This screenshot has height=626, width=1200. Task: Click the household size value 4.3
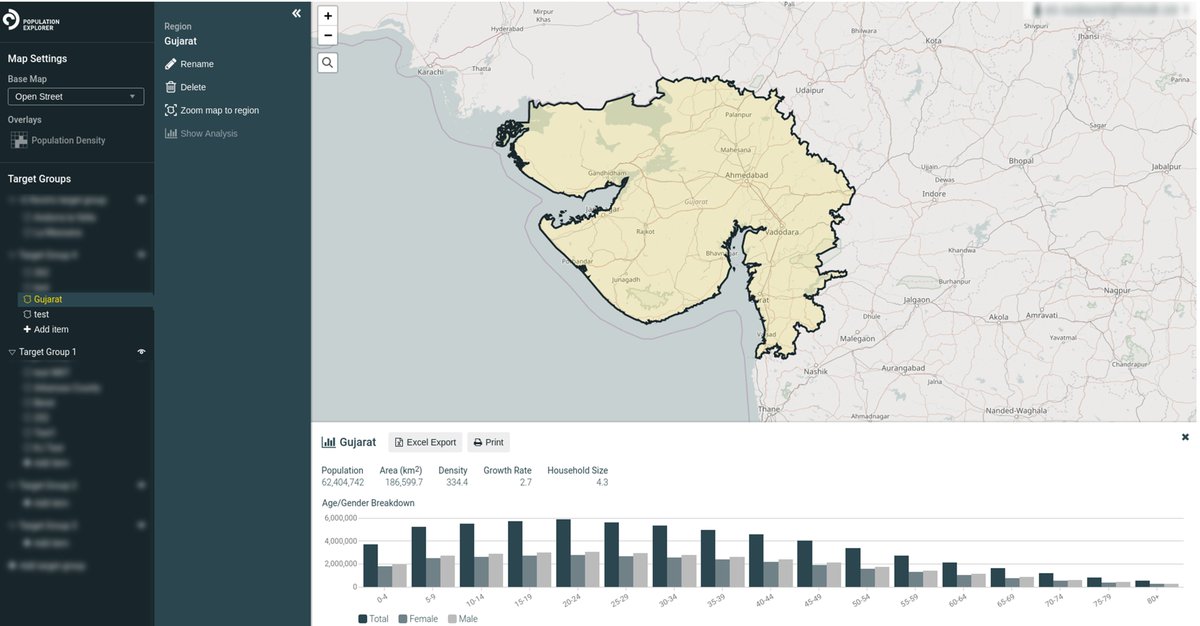coord(602,482)
